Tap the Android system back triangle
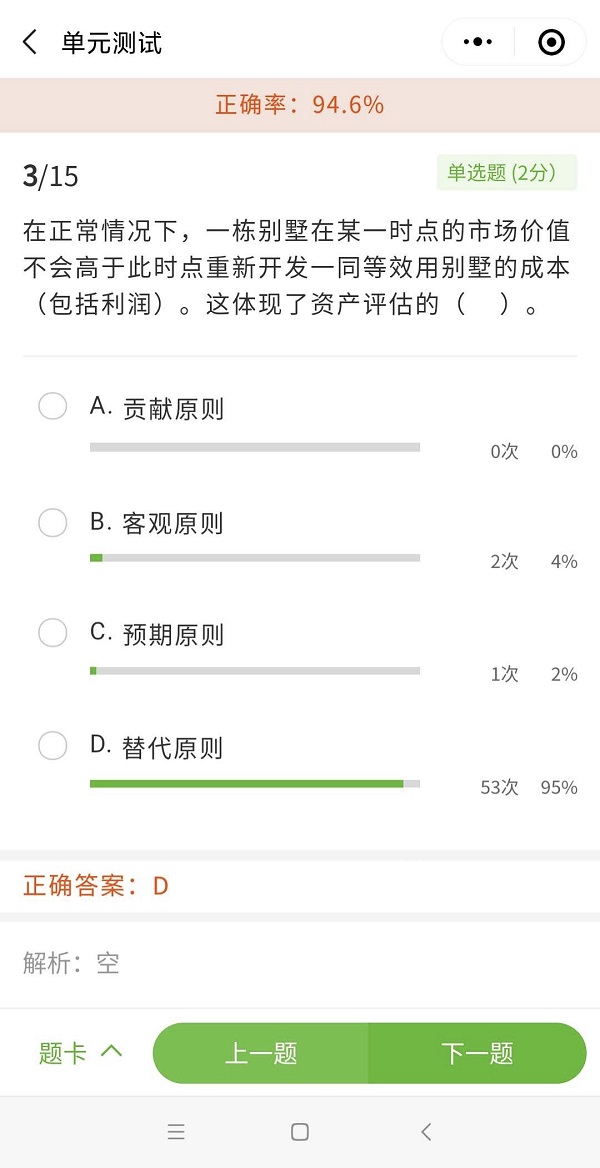This screenshot has height=1168, width=600. click(426, 1132)
